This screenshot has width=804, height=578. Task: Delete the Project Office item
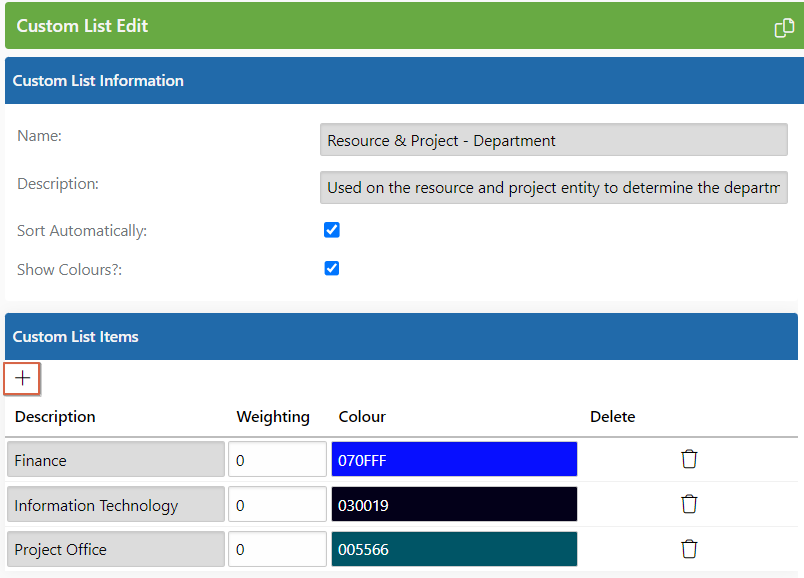point(689,549)
